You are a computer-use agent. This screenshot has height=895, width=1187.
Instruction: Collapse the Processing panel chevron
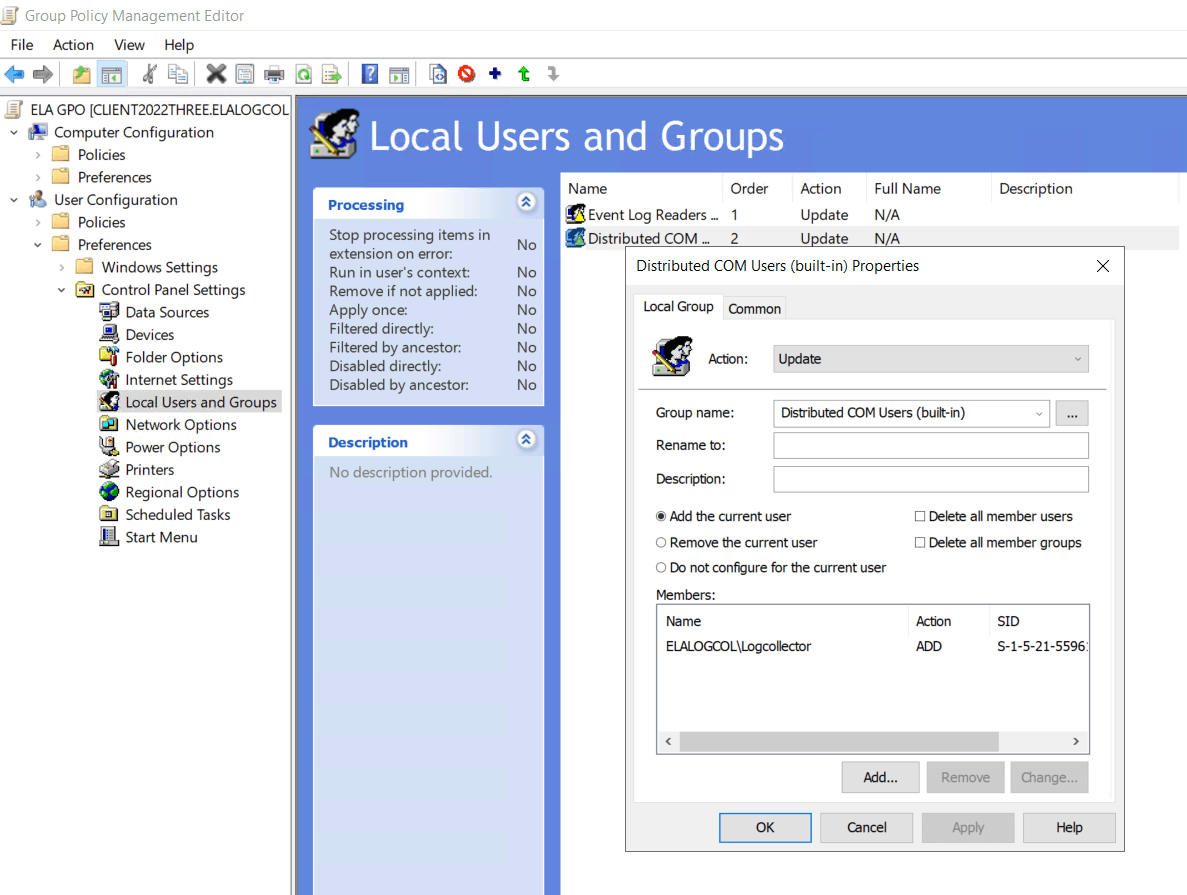tap(526, 203)
